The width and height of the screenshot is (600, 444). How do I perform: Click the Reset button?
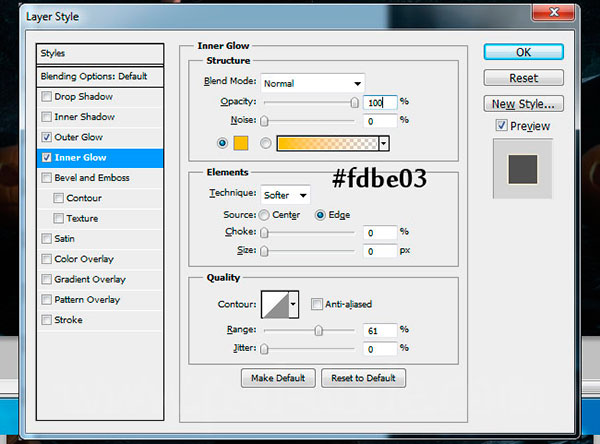pos(523,78)
